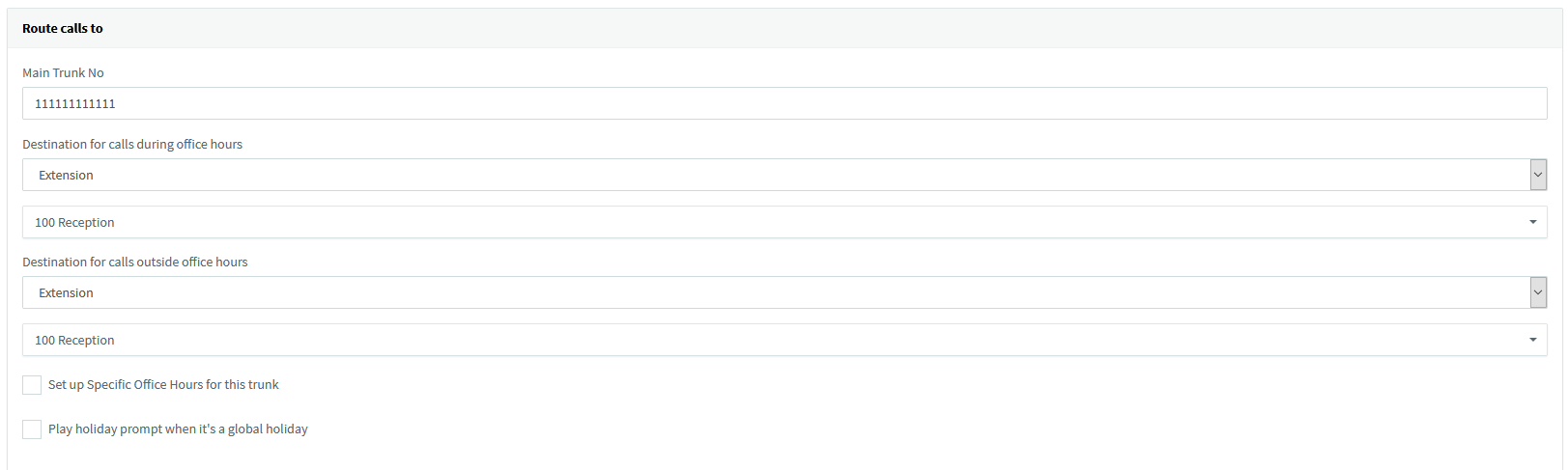
Task: Click 'Destination for calls during office hours' label
Action: pyautogui.click(x=132, y=145)
